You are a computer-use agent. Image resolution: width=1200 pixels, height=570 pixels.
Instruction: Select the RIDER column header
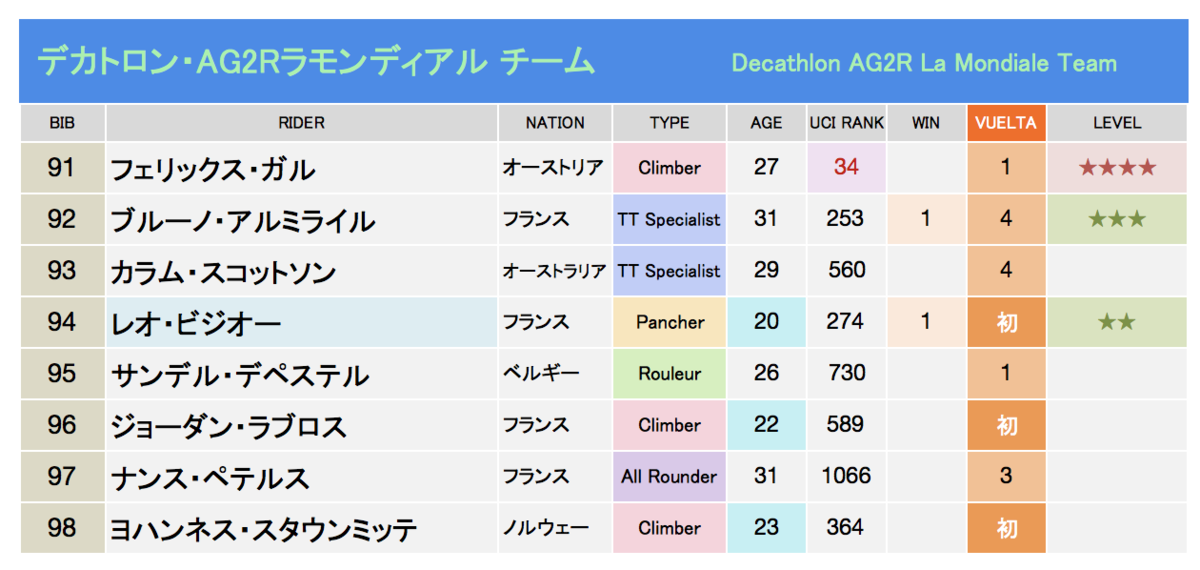pyautogui.click(x=302, y=123)
